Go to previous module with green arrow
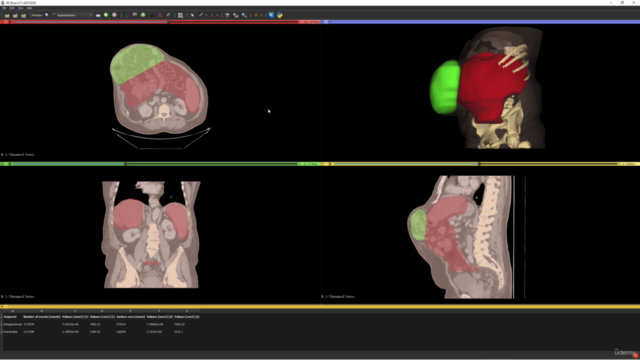 point(106,15)
